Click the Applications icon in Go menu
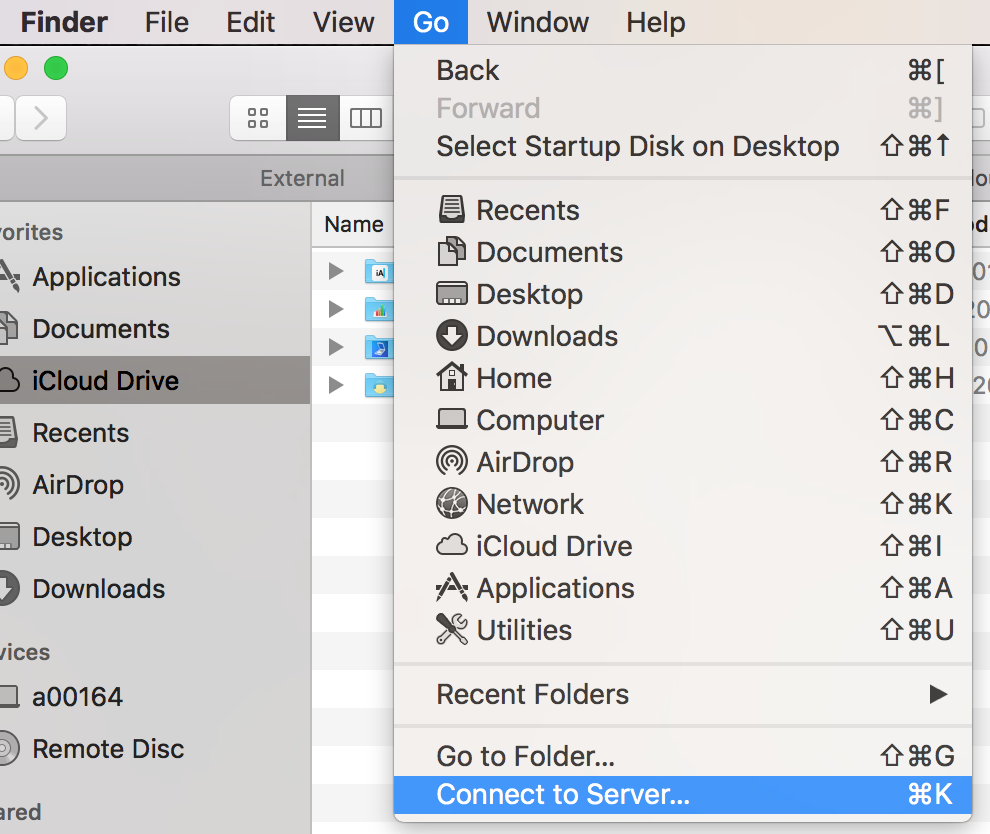Viewport: 990px width, 834px height. pos(451,587)
